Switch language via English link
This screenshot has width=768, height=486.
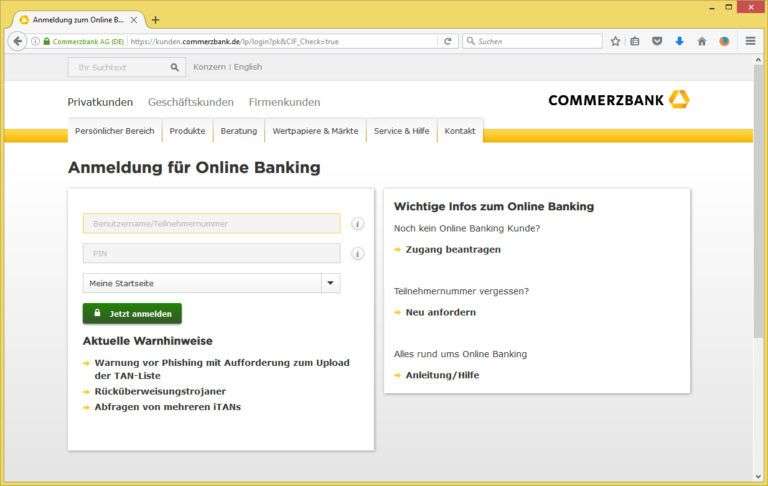click(248, 67)
